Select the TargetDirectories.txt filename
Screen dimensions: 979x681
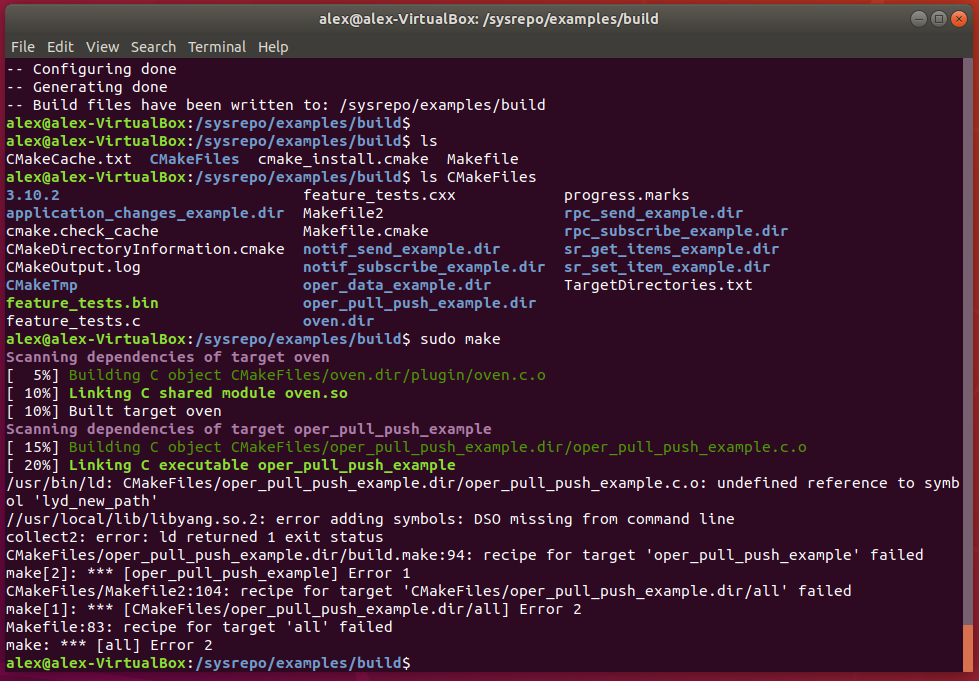(660, 284)
